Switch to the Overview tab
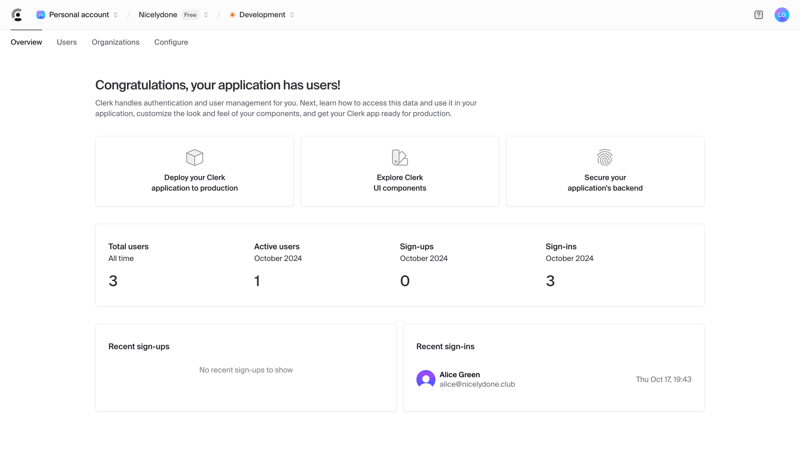Viewport: 800px width, 470px height. point(26,42)
